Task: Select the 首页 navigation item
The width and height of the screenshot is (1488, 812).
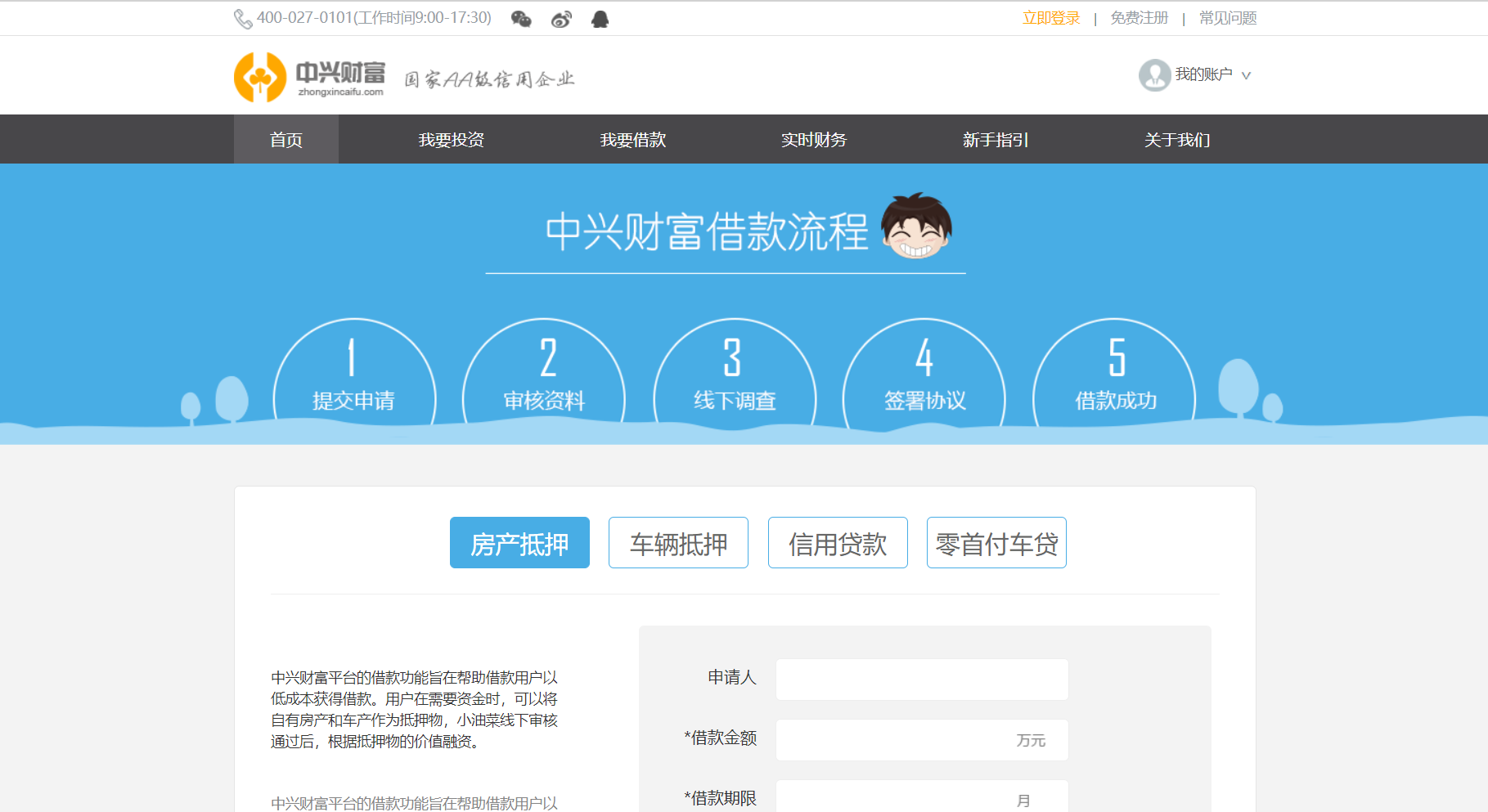Action: (286, 139)
